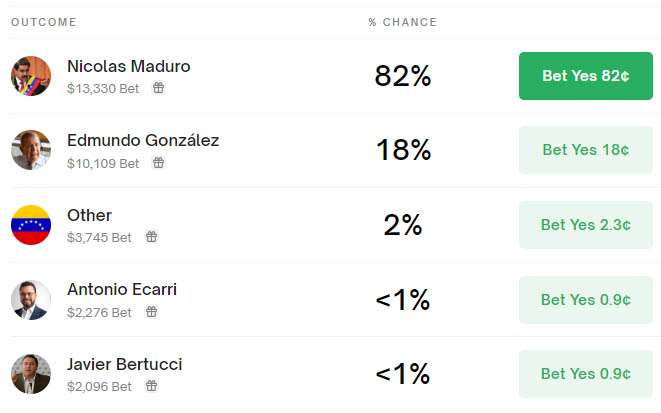661x413 pixels.
Task: Click the Venezuela flag icon for Other
Action: [x=31, y=225]
